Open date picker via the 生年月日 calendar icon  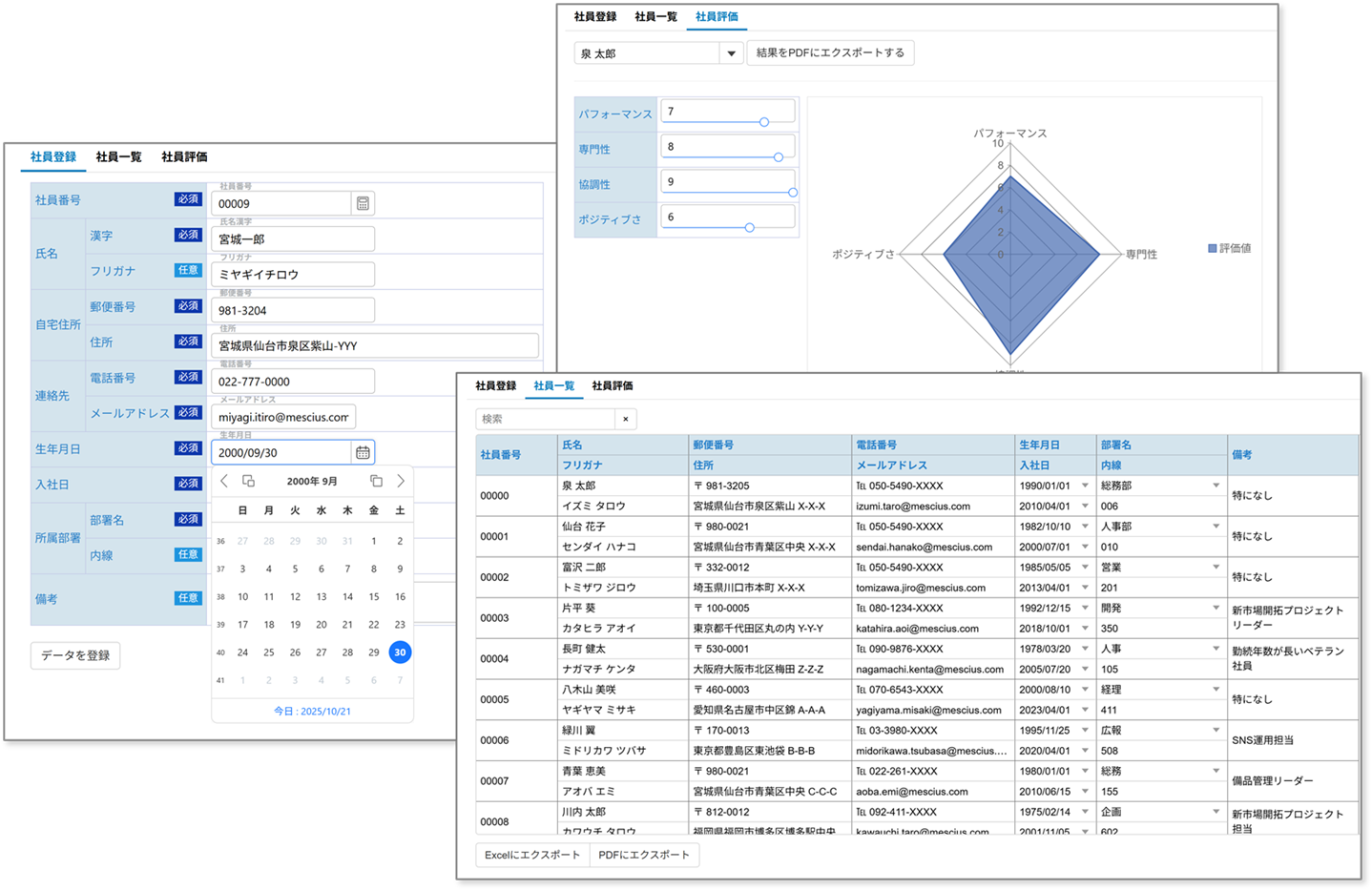[363, 452]
